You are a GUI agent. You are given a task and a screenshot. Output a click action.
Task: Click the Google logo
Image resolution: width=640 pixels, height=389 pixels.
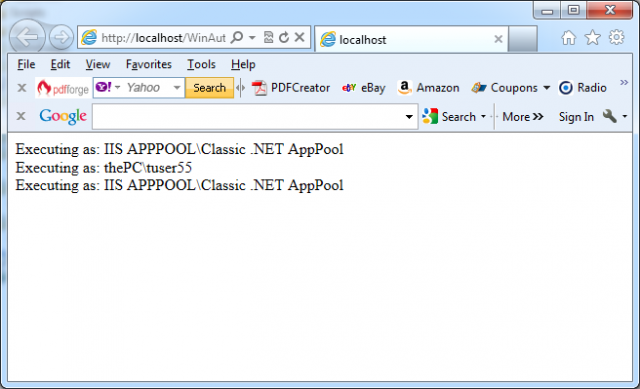tap(63, 116)
